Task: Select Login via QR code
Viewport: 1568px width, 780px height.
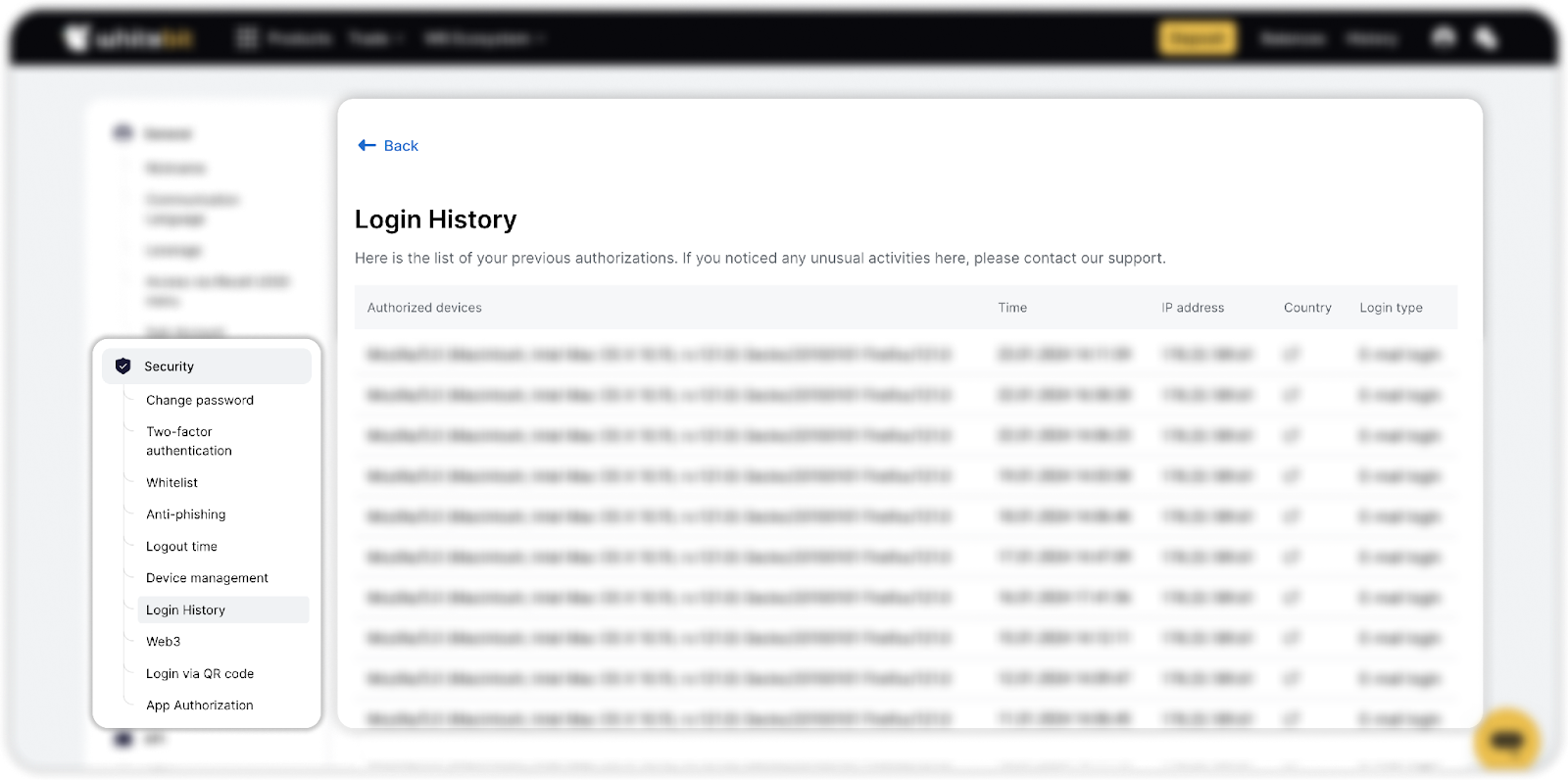Action: [200, 673]
